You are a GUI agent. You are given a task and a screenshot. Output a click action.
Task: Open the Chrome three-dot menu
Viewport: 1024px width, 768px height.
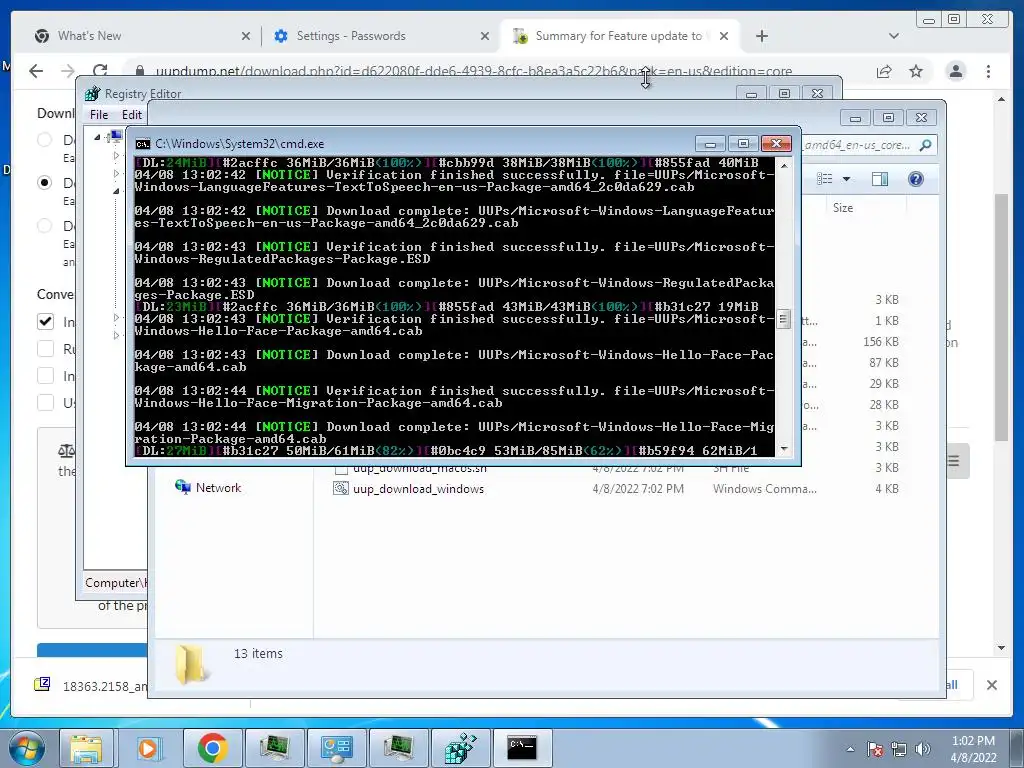click(988, 71)
